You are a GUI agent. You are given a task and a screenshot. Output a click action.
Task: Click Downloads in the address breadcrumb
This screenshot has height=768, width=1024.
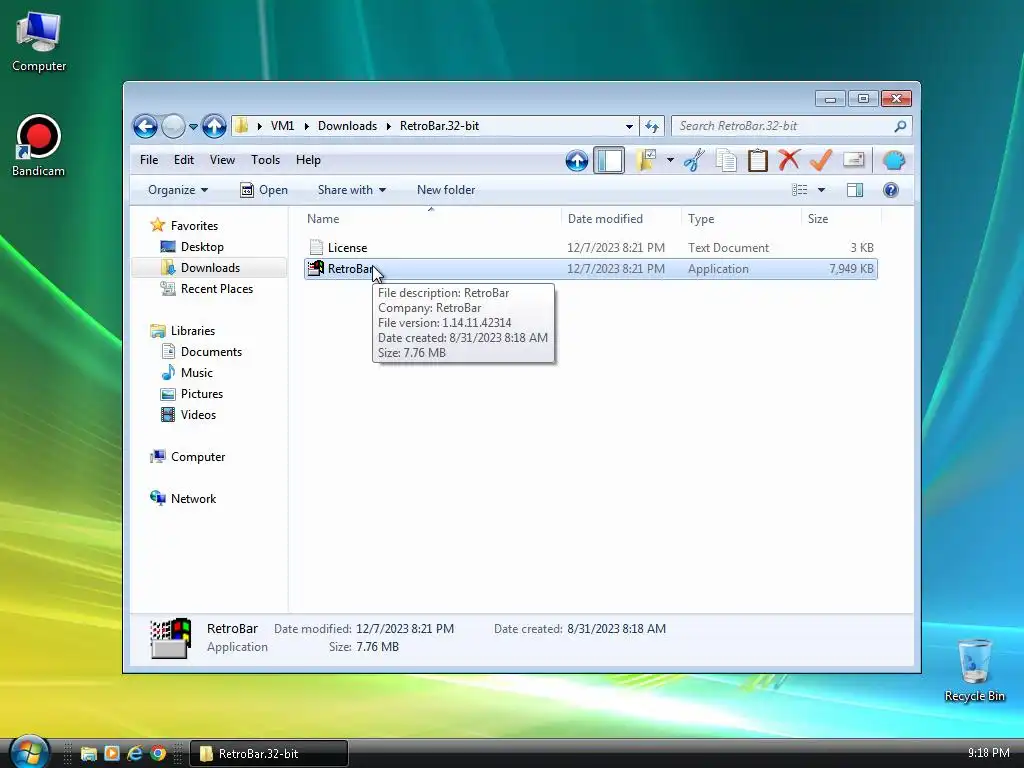(x=347, y=126)
